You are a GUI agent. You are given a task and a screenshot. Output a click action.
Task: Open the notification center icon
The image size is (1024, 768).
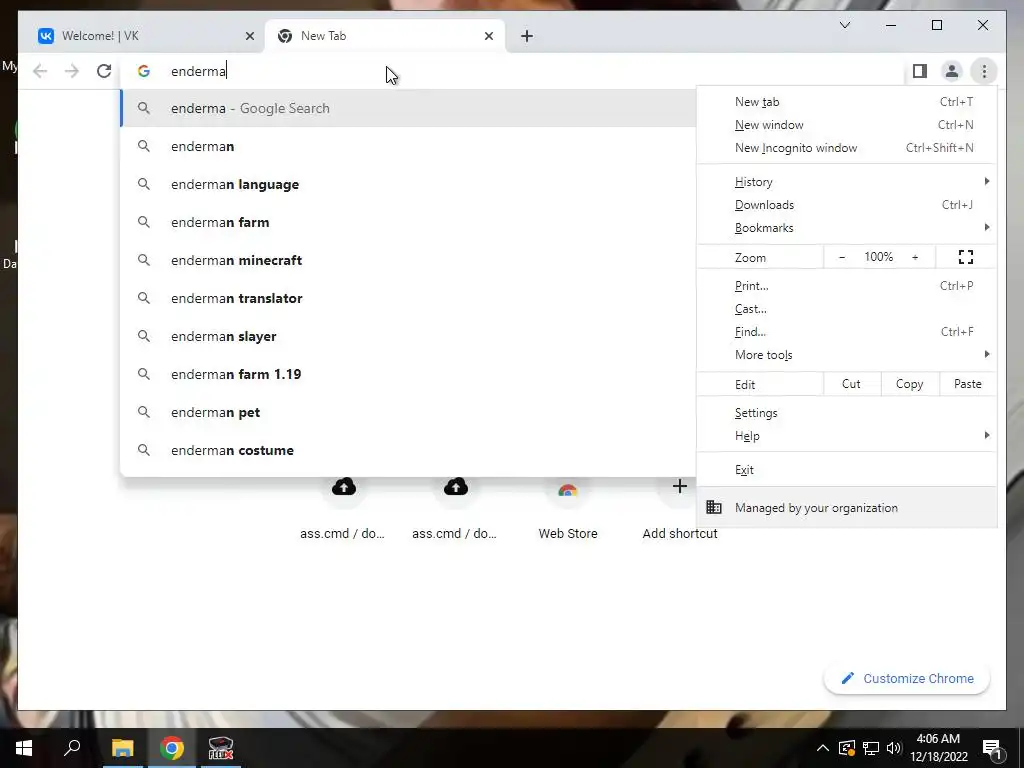[x=992, y=748]
